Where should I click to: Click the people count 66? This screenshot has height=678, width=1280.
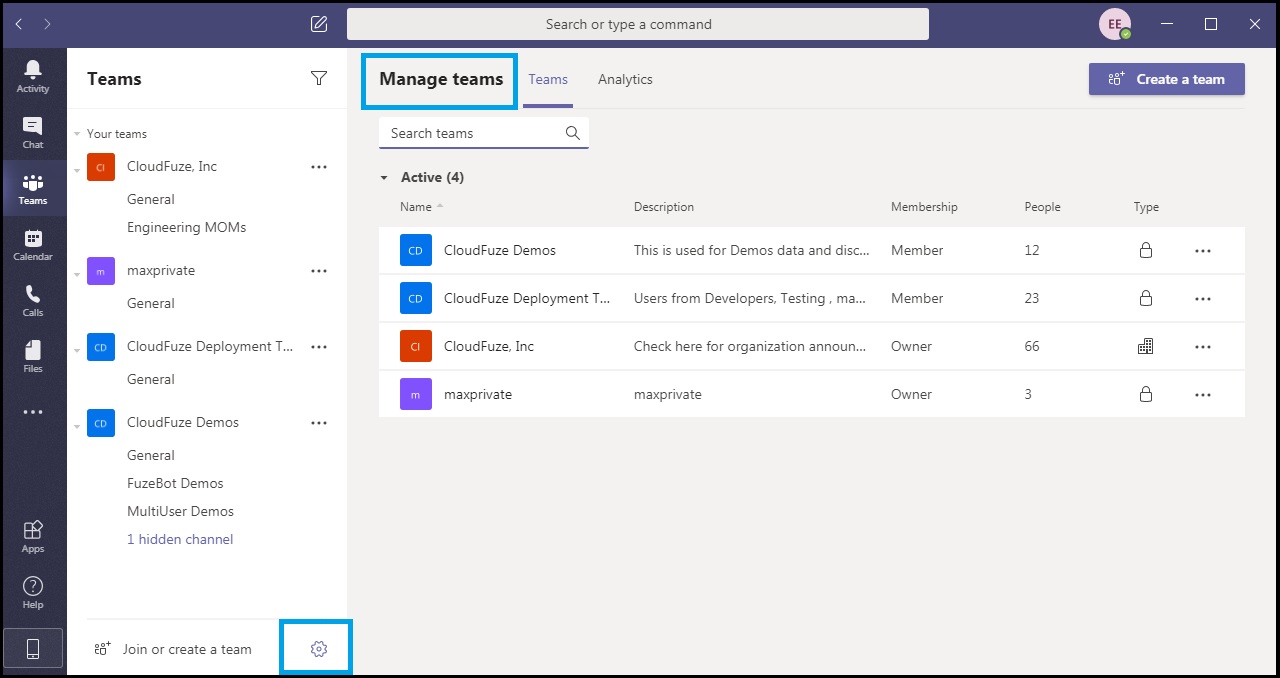coord(1032,346)
